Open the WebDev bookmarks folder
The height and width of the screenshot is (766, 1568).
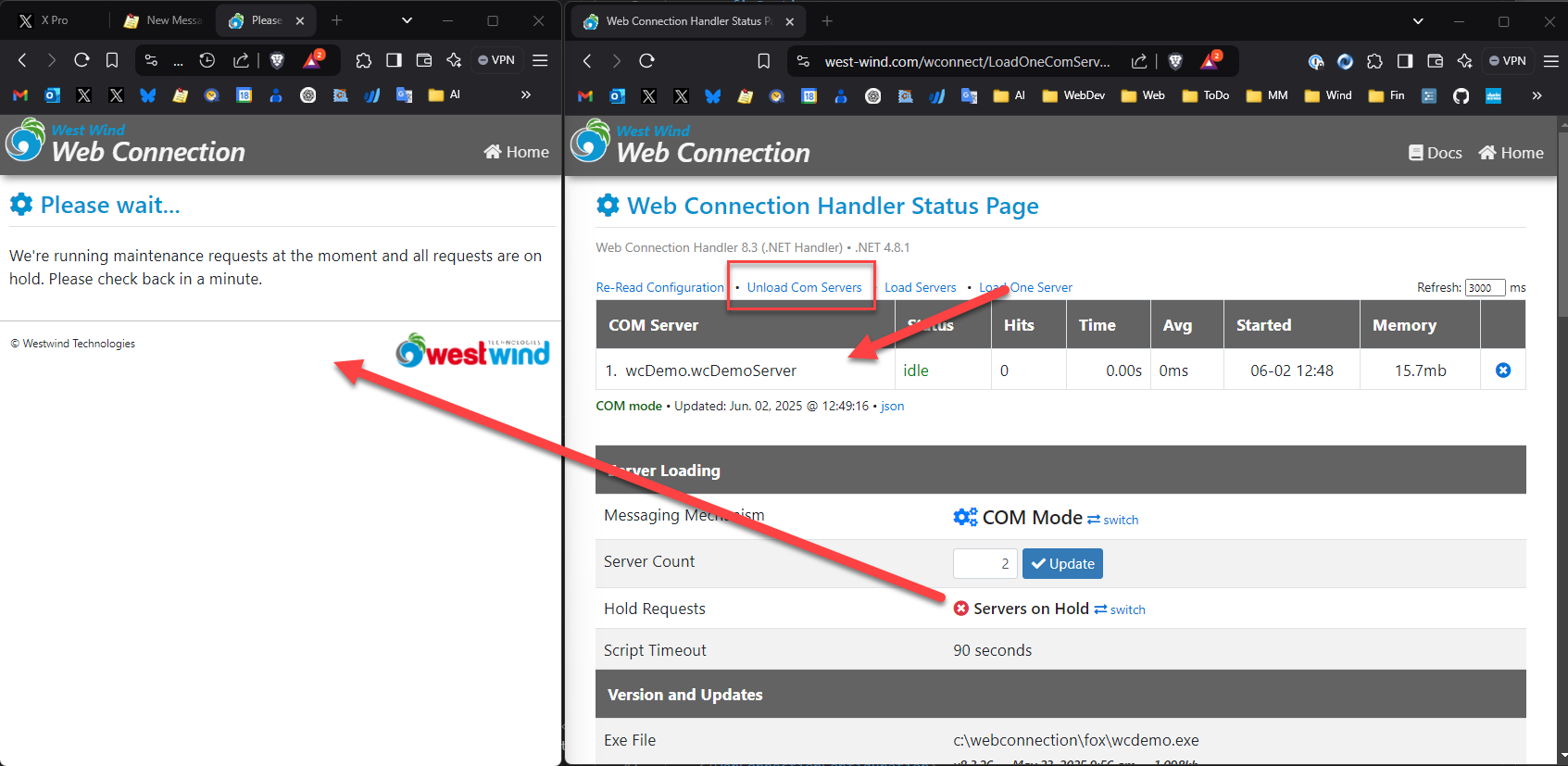1073,95
